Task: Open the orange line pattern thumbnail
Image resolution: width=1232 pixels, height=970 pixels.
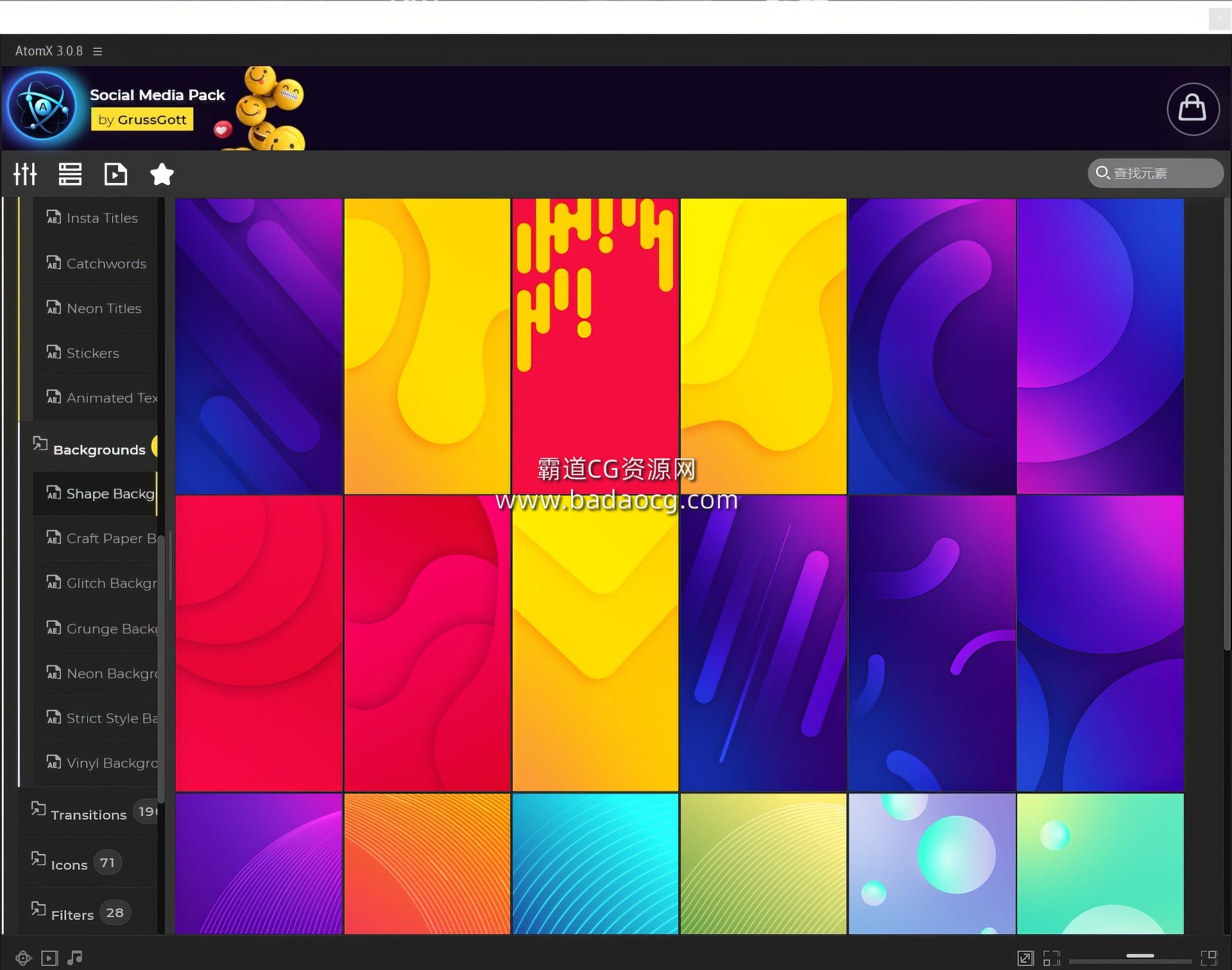Action: [427, 863]
